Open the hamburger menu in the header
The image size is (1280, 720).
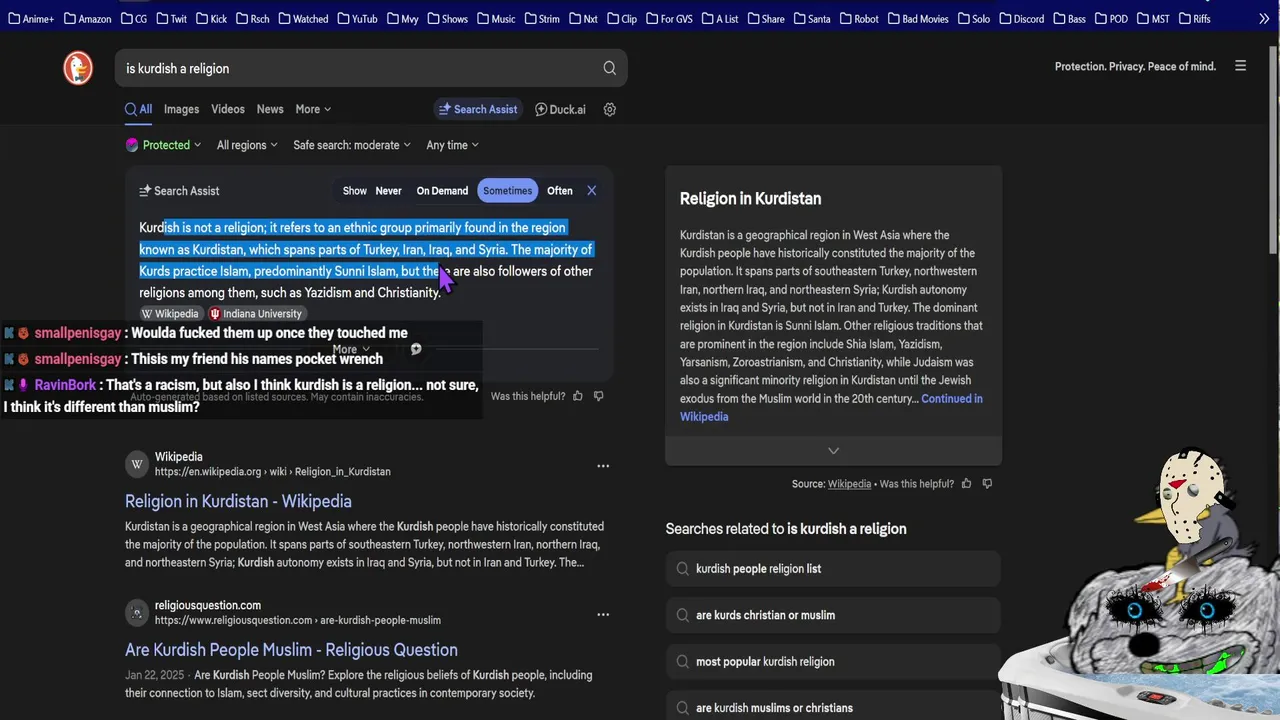tap(1240, 66)
